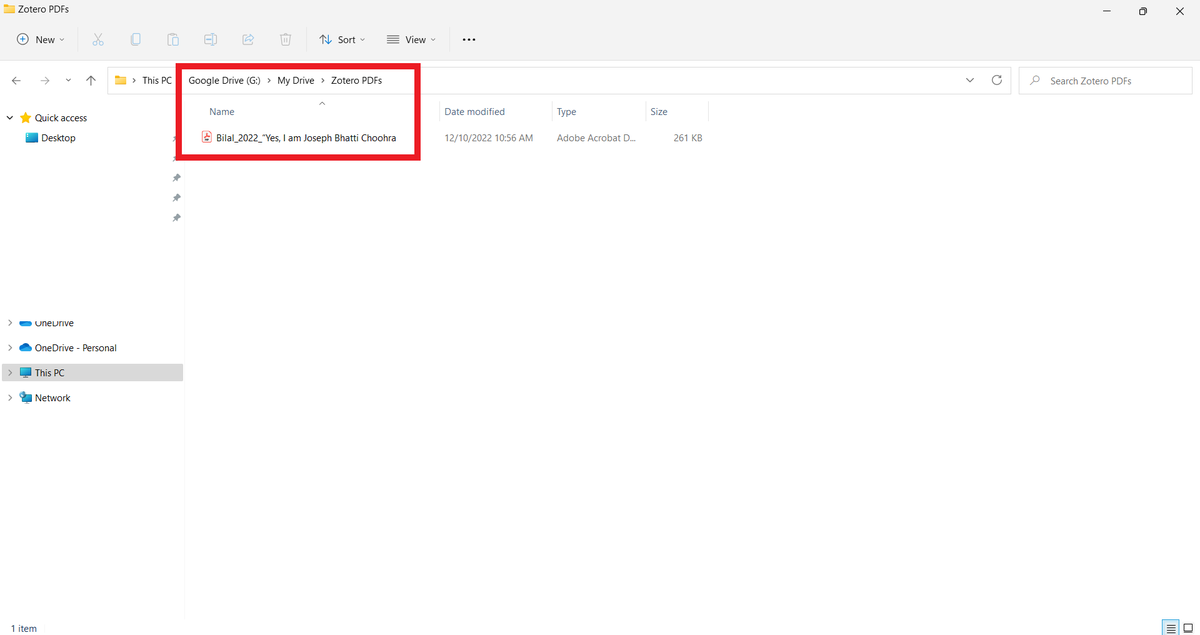The height and width of the screenshot is (635, 1200).
Task: Paste from clipboard using Paste icon
Action: (172, 39)
